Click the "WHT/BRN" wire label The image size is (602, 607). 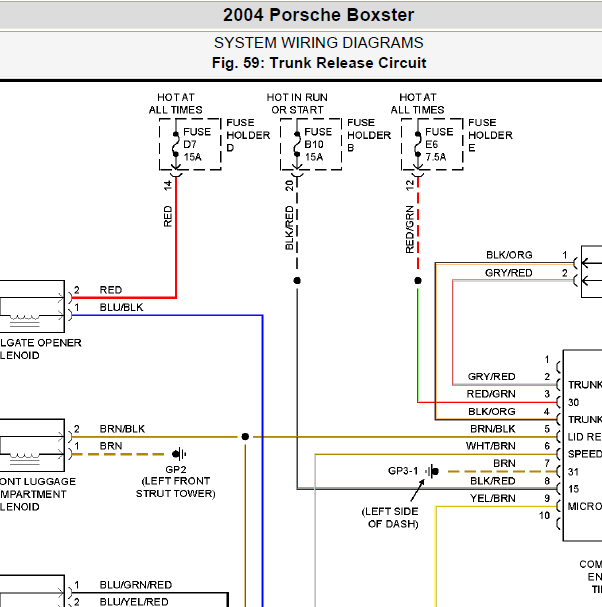[x=491, y=446]
